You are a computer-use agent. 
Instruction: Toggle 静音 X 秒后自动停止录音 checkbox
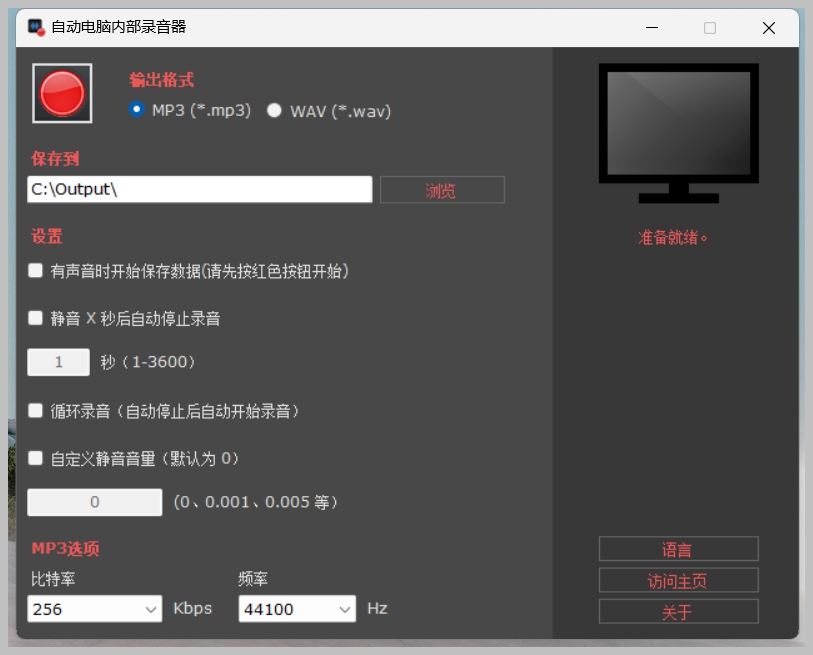[35, 317]
